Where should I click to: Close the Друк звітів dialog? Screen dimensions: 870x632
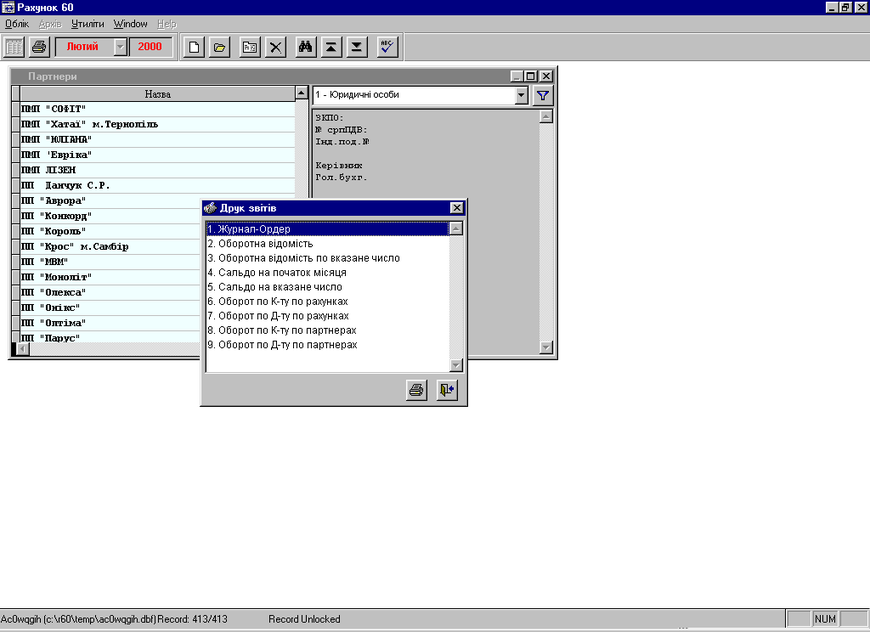click(457, 208)
